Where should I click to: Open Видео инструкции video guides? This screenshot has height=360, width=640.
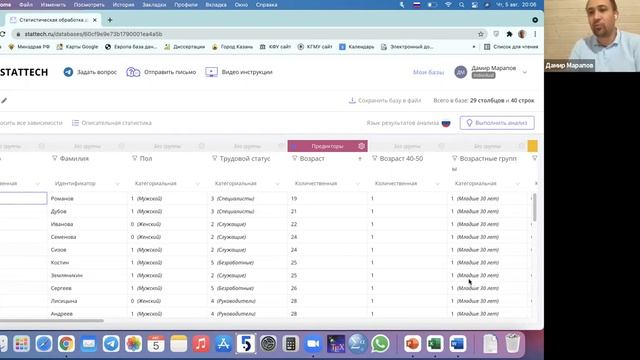239,72
